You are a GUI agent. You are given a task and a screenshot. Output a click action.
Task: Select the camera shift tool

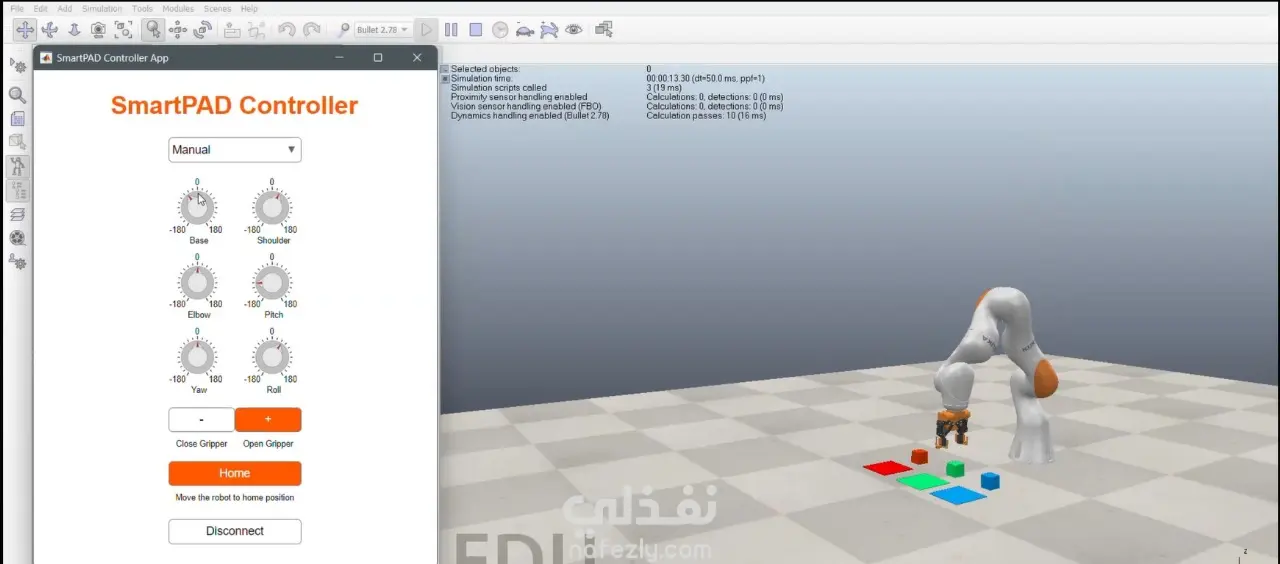(74, 30)
